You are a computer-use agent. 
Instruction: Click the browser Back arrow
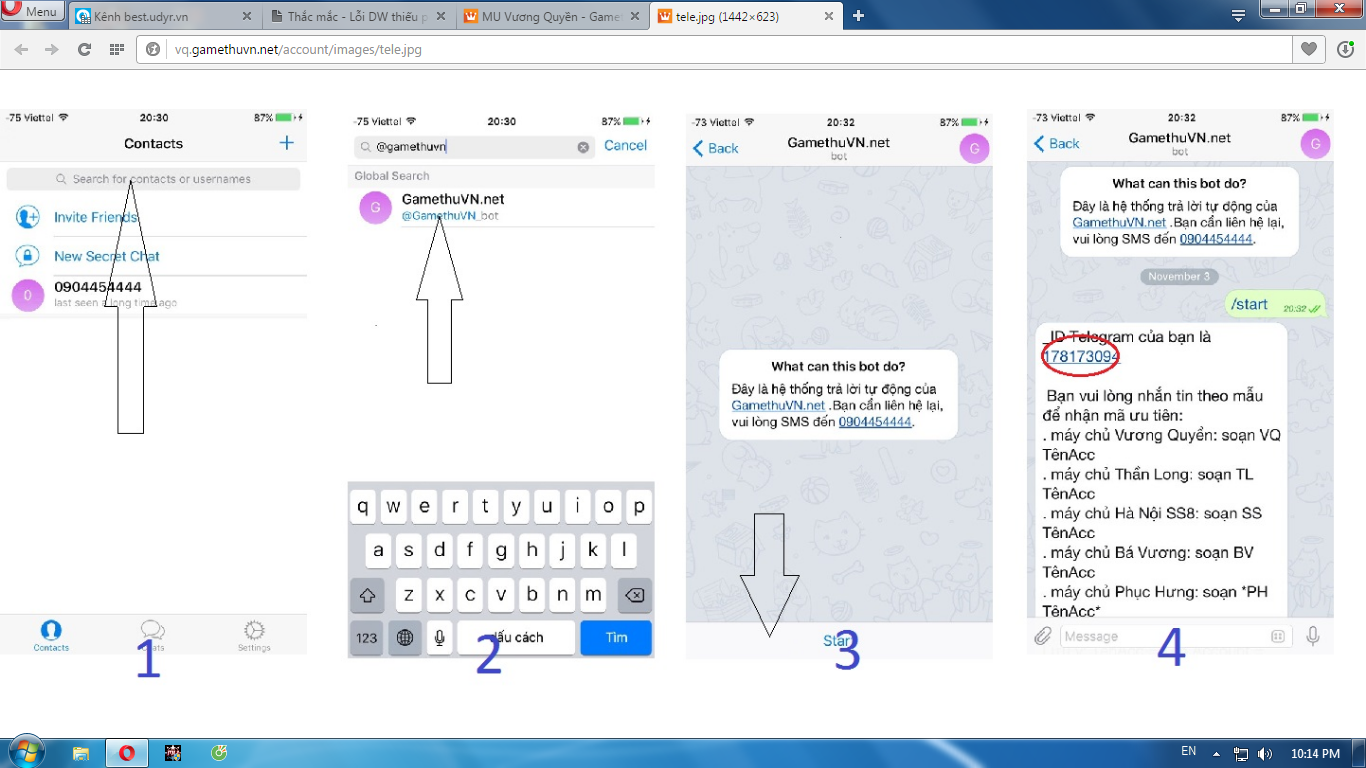21,49
